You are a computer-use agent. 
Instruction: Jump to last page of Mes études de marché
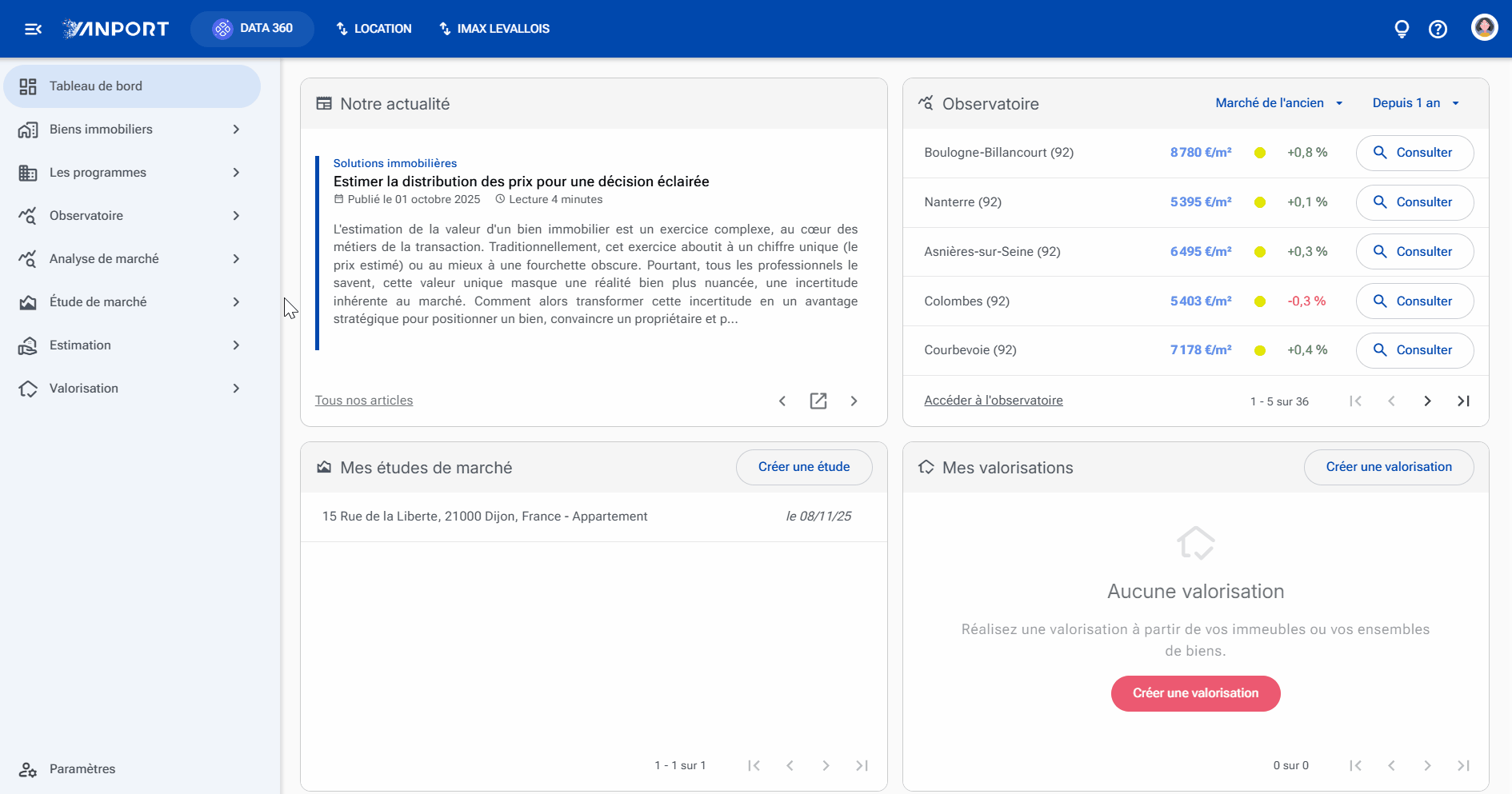click(862, 765)
